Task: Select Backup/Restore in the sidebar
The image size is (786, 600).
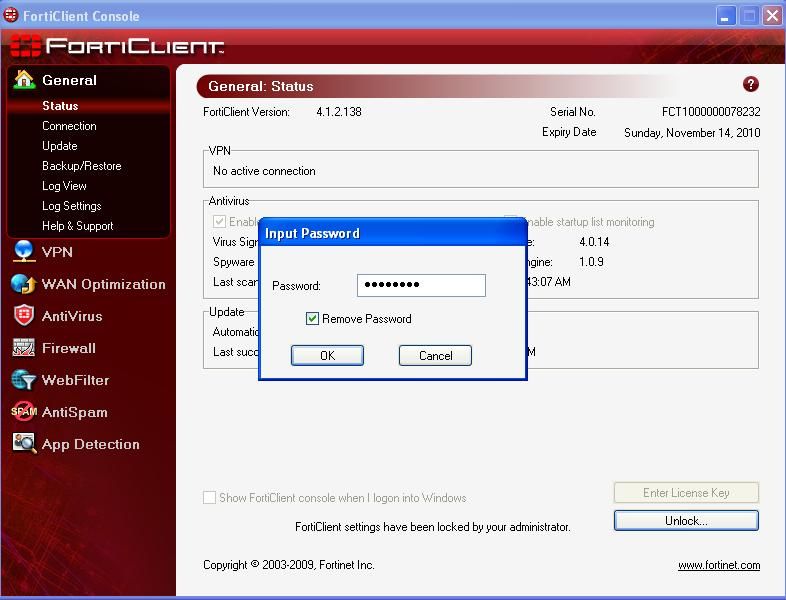Action: click(x=82, y=166)
